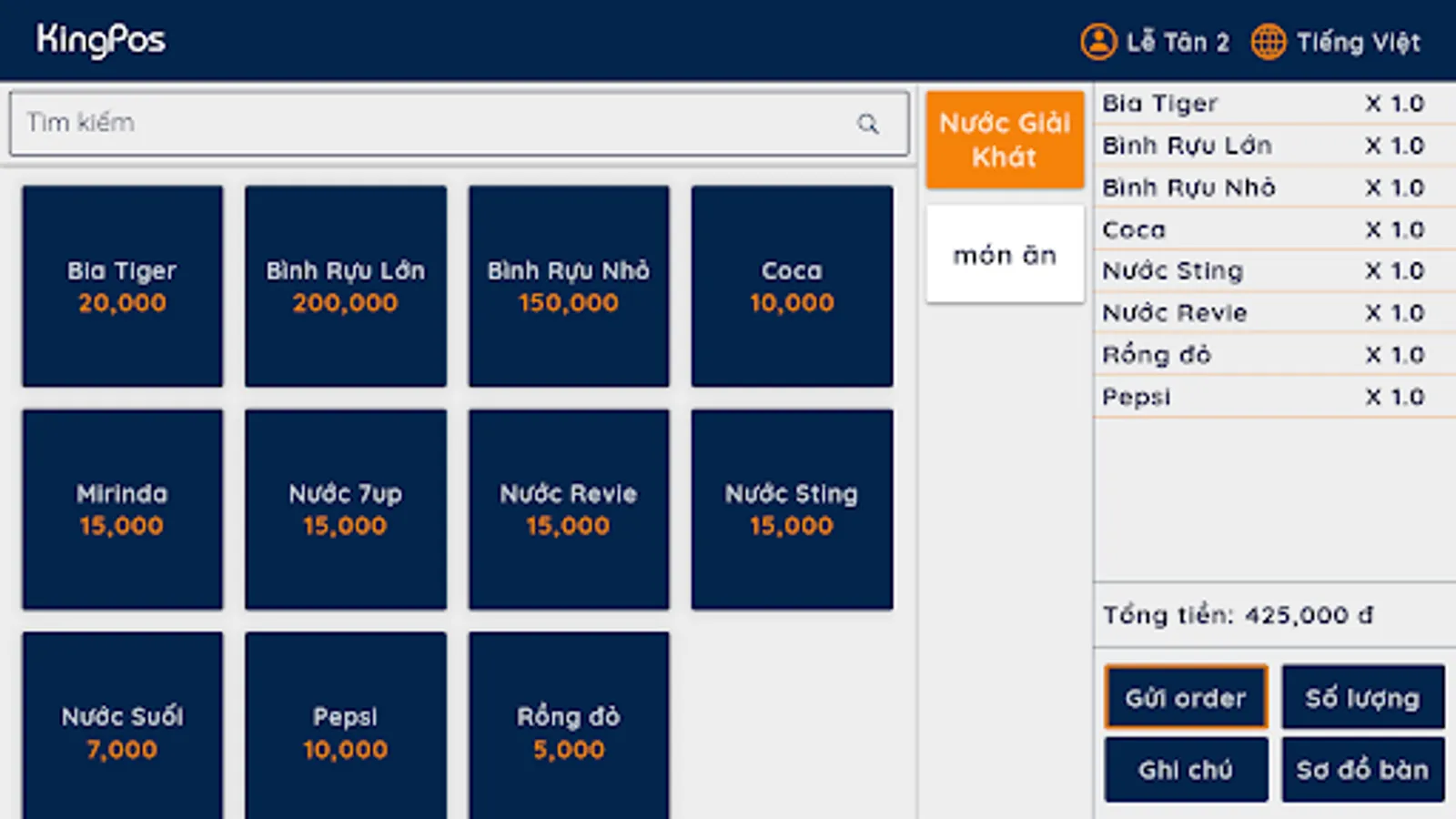The width and height of the screenshot is (1456, 819).
Task: Add Bia Tiger to the order
Action: pos(123,287)
